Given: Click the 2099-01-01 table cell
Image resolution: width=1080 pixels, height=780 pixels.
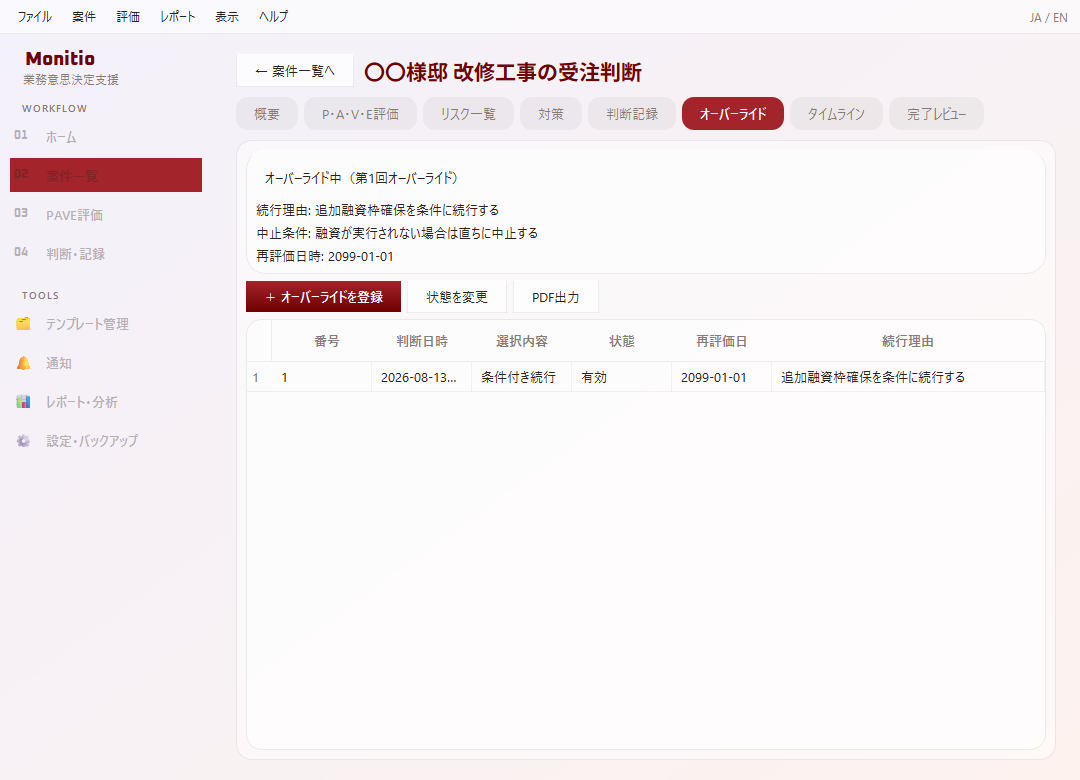Looking at the screenshot, I should [721, 378].
